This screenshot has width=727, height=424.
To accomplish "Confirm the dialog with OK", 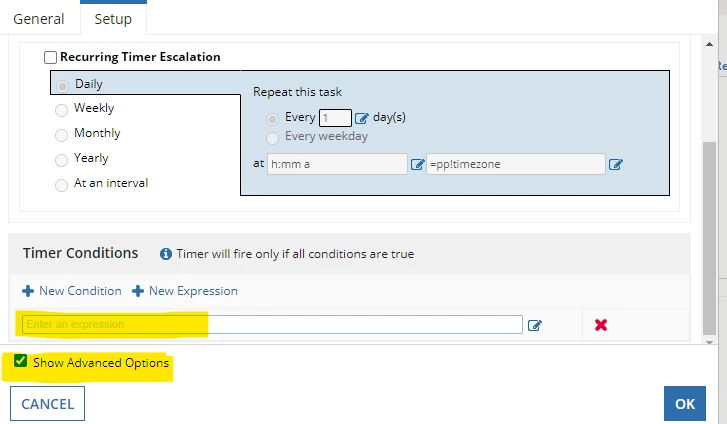I will coord(685,404).
